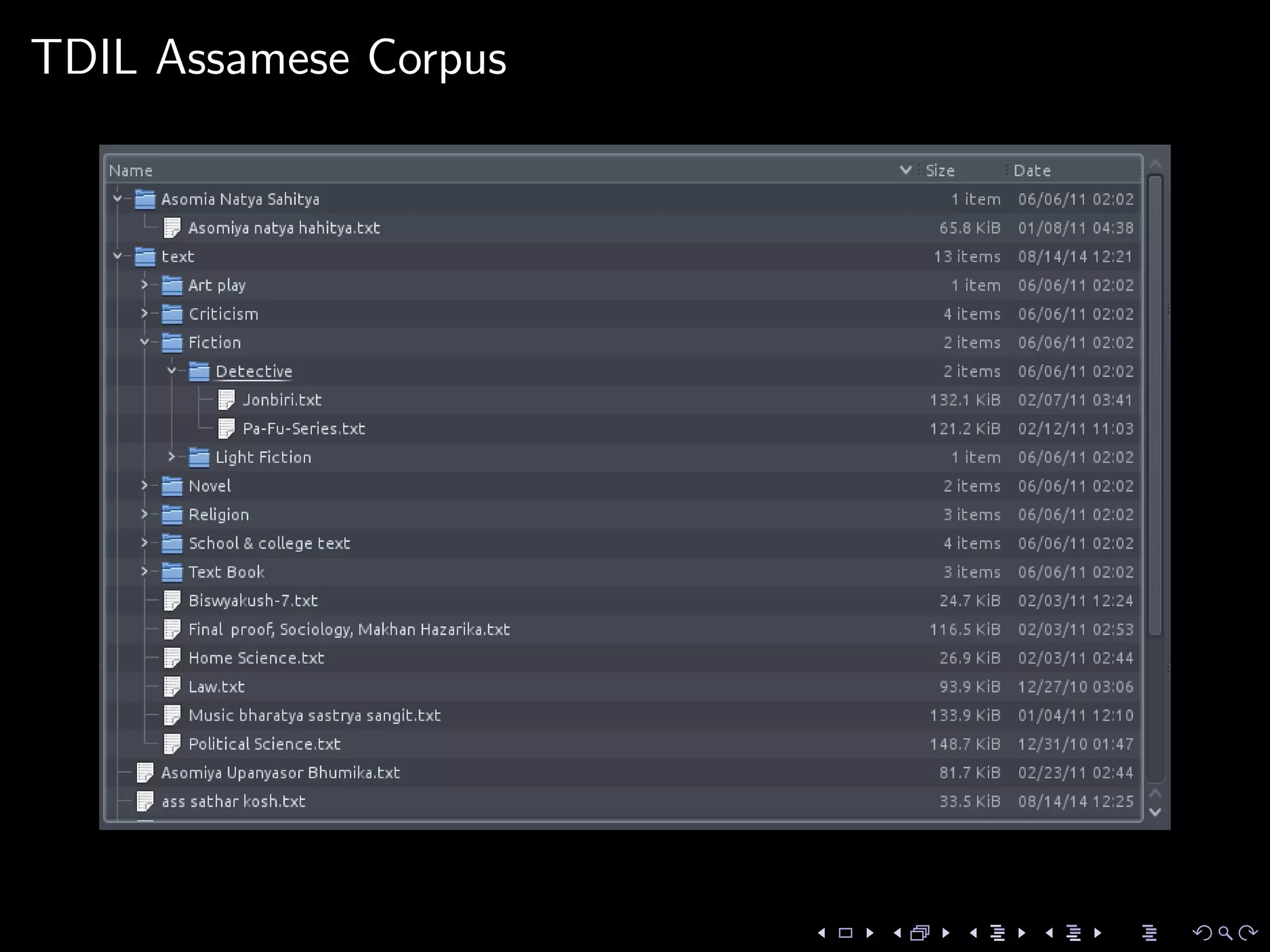The image size is (1270, 952).
Task: Click the 132.1 KiB size value
Action: (965, 400)
